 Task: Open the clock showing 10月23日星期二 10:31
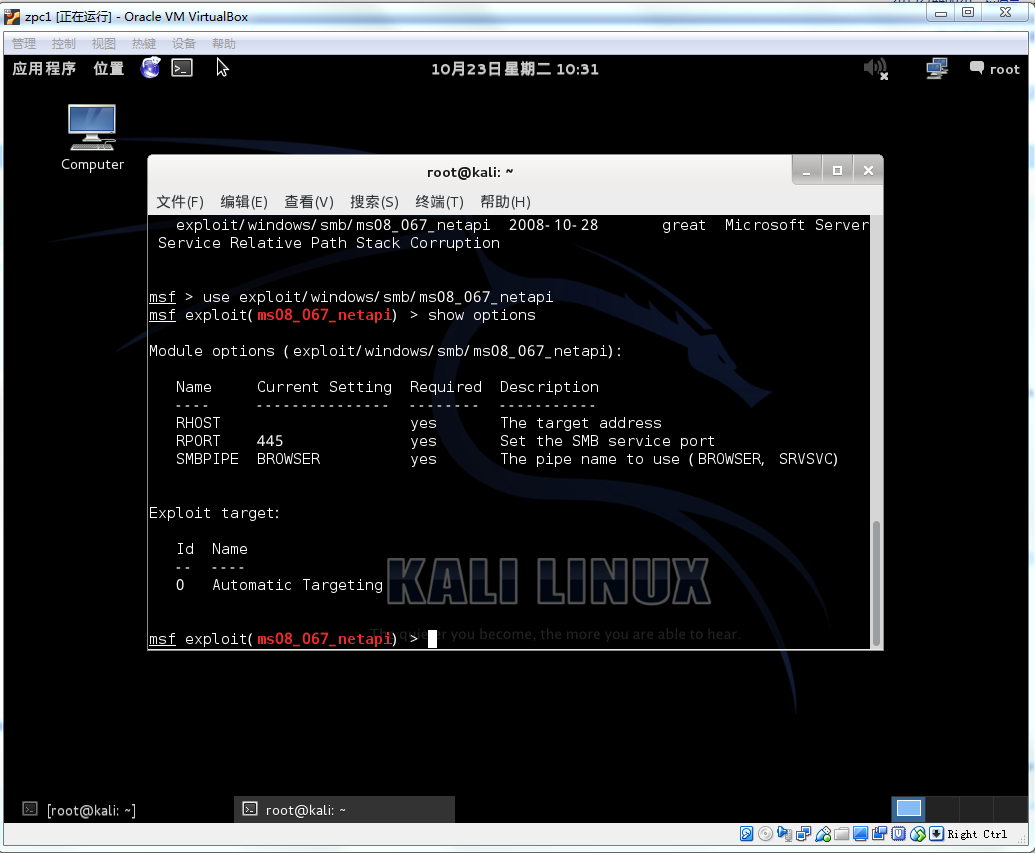tap(515, 69)
